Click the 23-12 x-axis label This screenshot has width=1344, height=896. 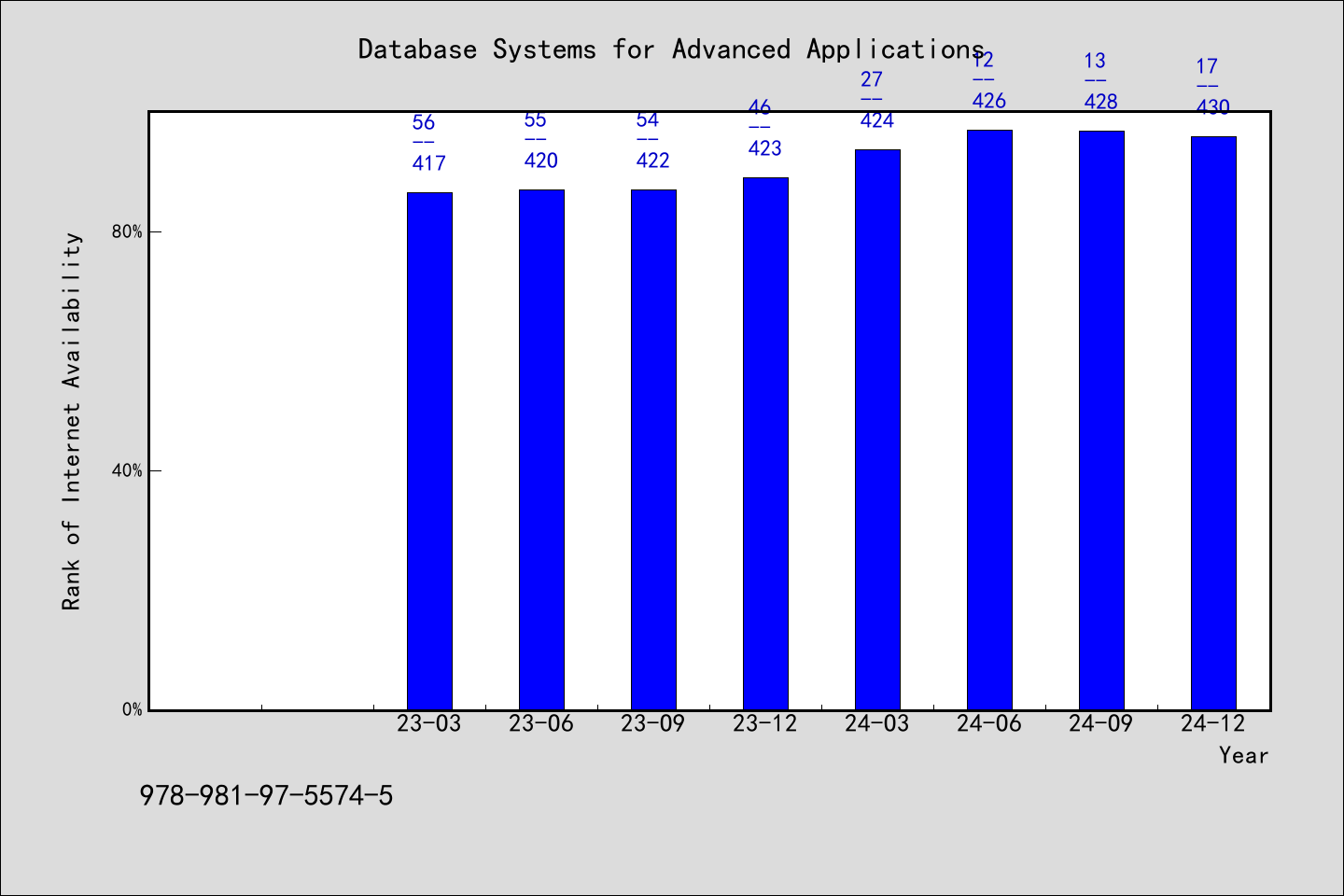pos(765,724)
